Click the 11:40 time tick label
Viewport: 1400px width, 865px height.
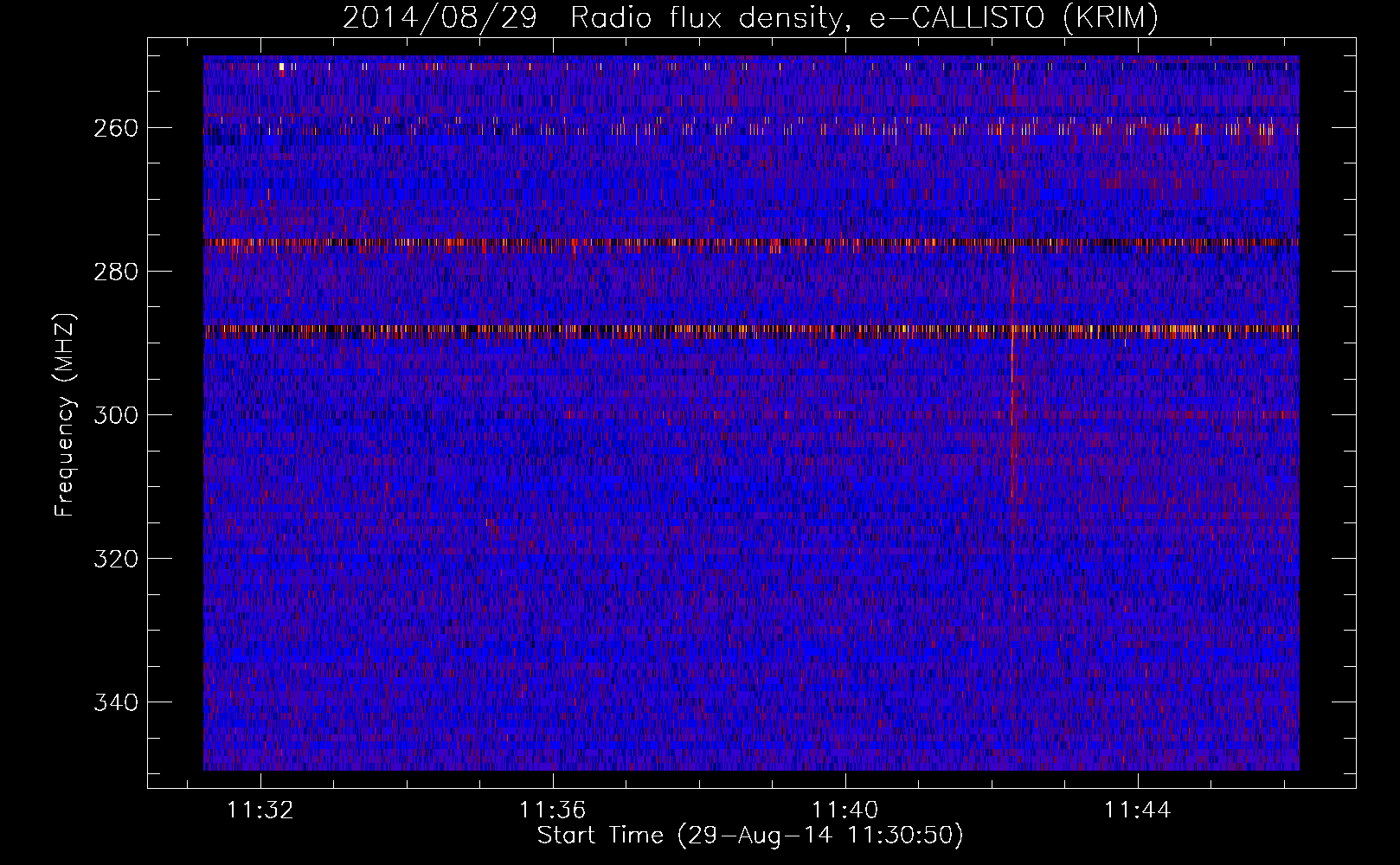[844, 811]
